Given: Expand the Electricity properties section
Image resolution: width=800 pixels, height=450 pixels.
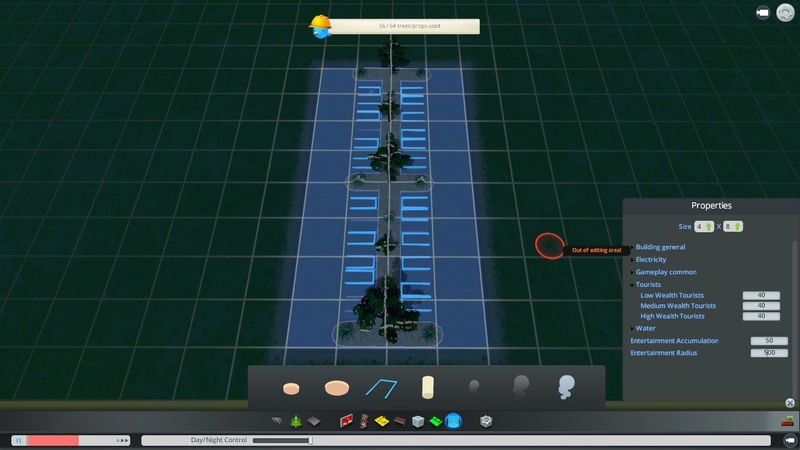Looking at the screenshot, I should [x=650, y=259].
